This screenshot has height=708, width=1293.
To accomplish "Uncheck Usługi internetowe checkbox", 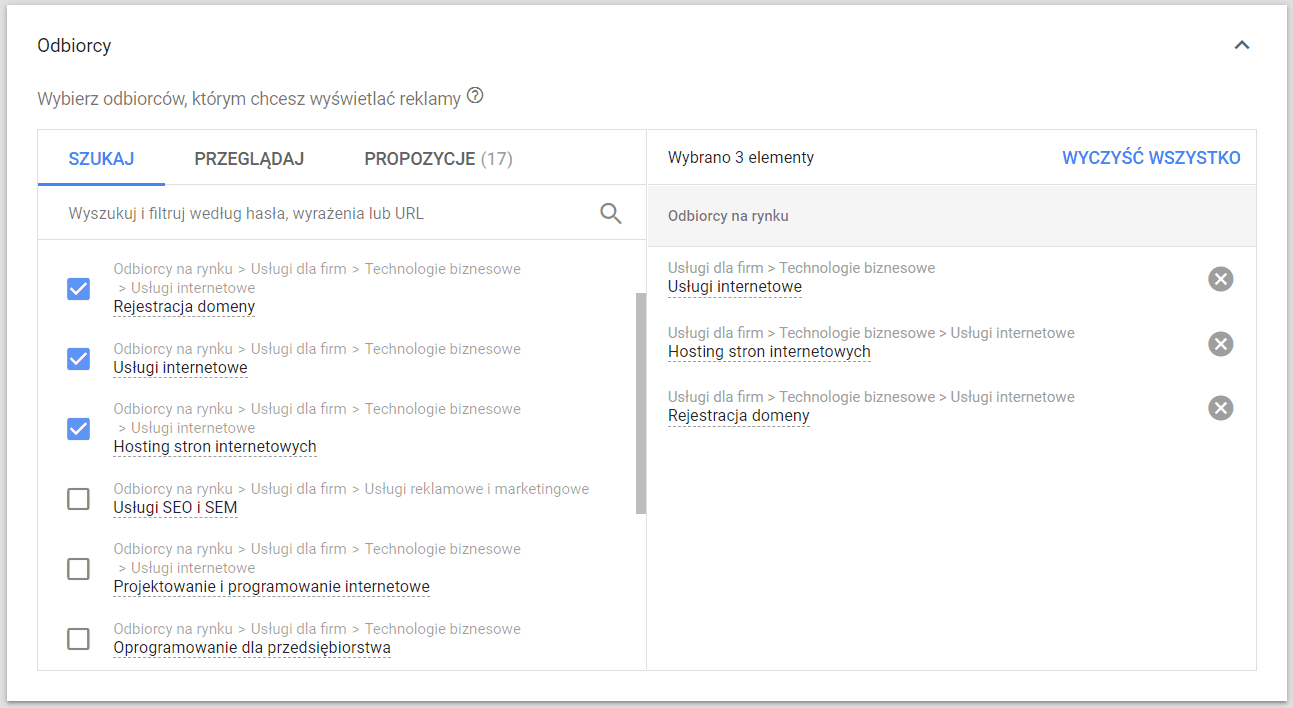I will (x=78, y=359).
